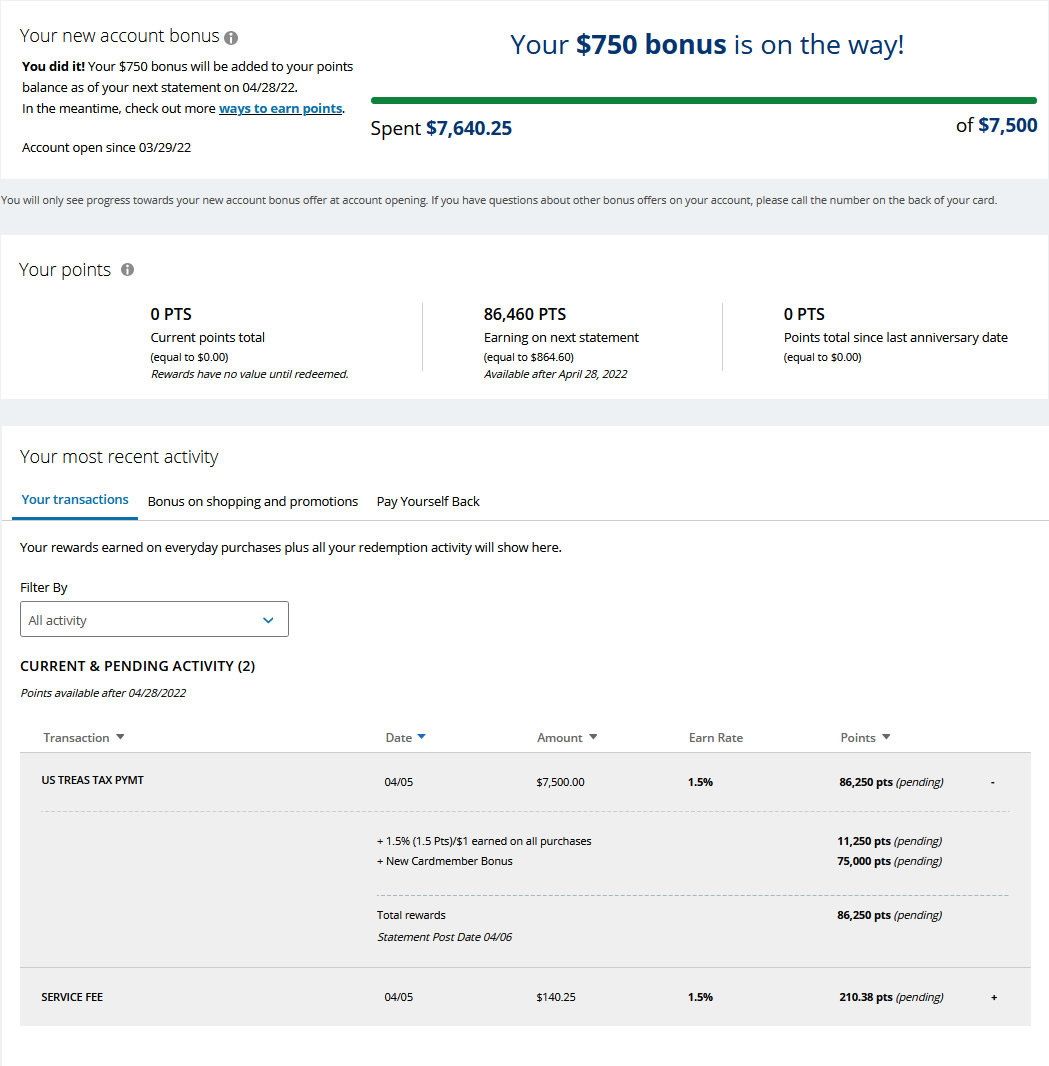Open the ways to earn points link
Image resolution: width=1049 pixels, height=1066 pixels.
[280, 109]
